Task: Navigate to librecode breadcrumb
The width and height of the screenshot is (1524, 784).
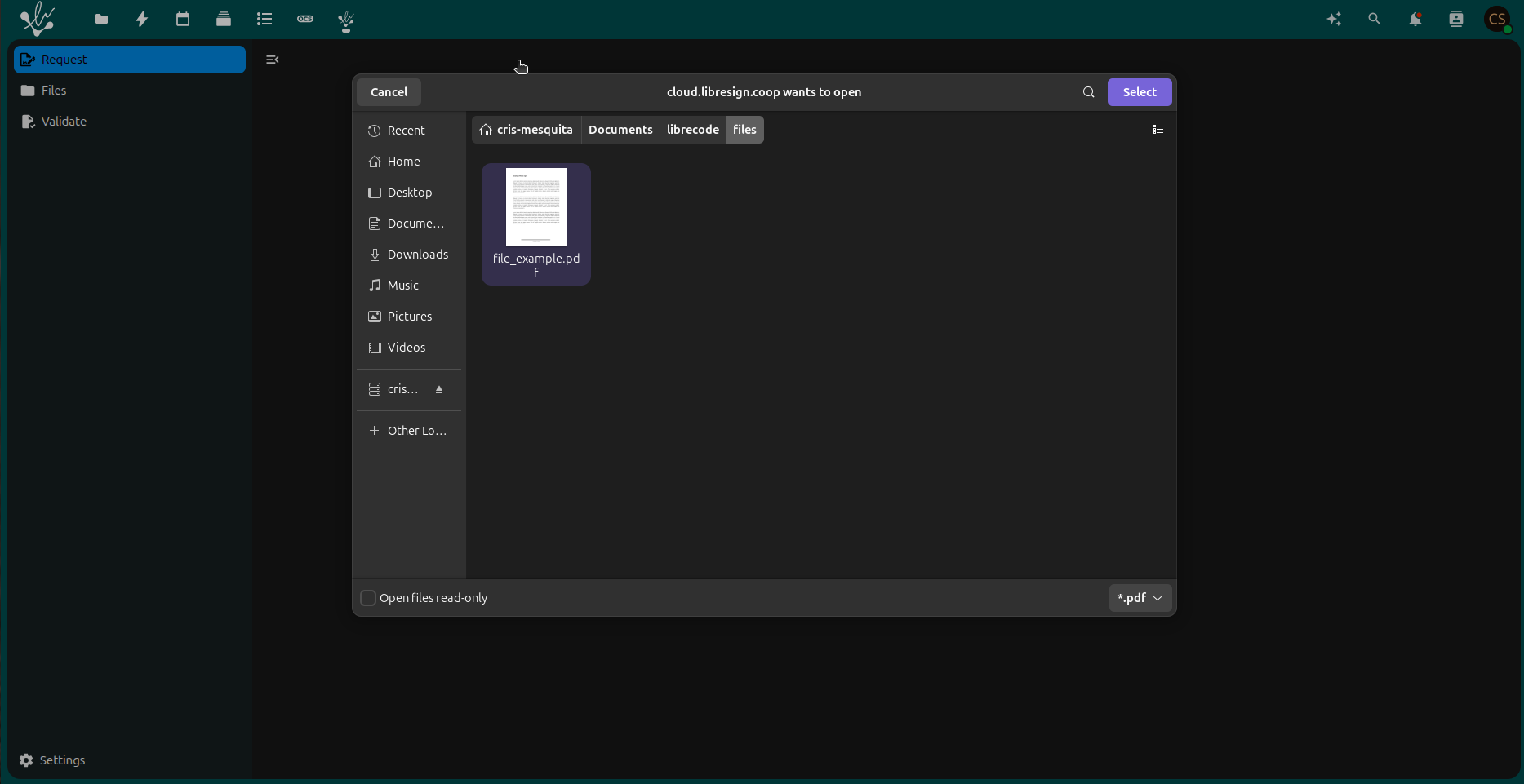Action: (x=692, y=130)
